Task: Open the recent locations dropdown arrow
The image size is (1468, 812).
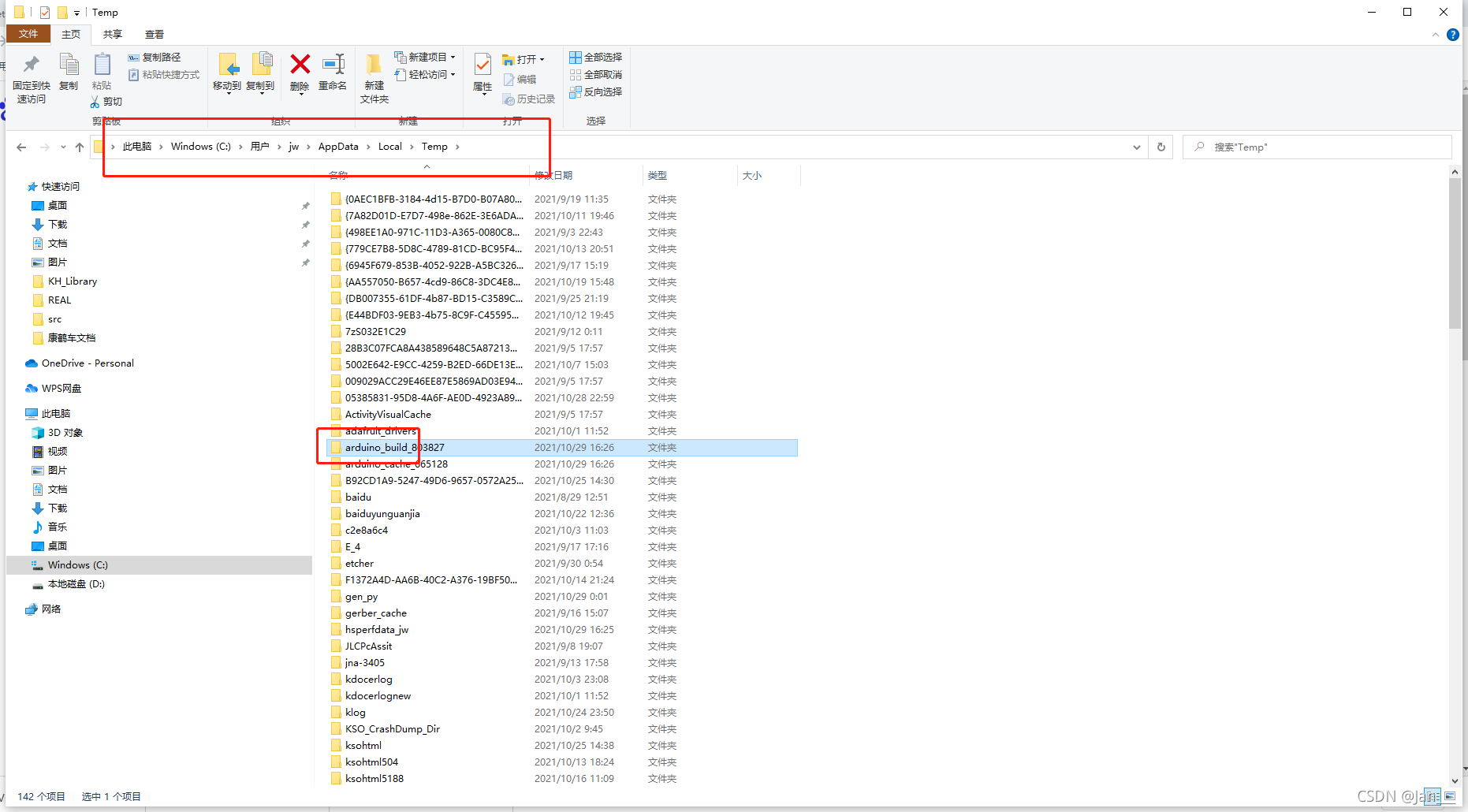Action: [63, 147]
